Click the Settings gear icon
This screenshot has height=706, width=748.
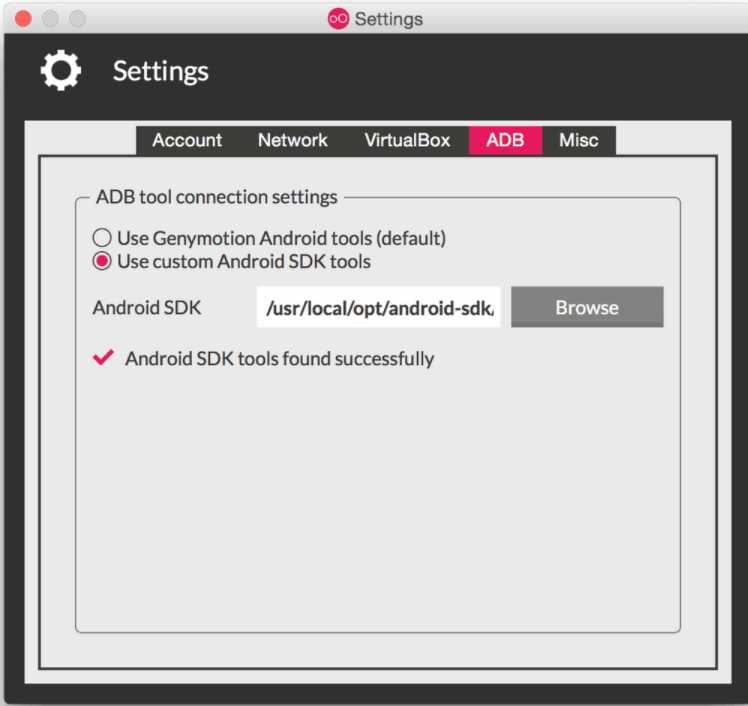(61, 71)
